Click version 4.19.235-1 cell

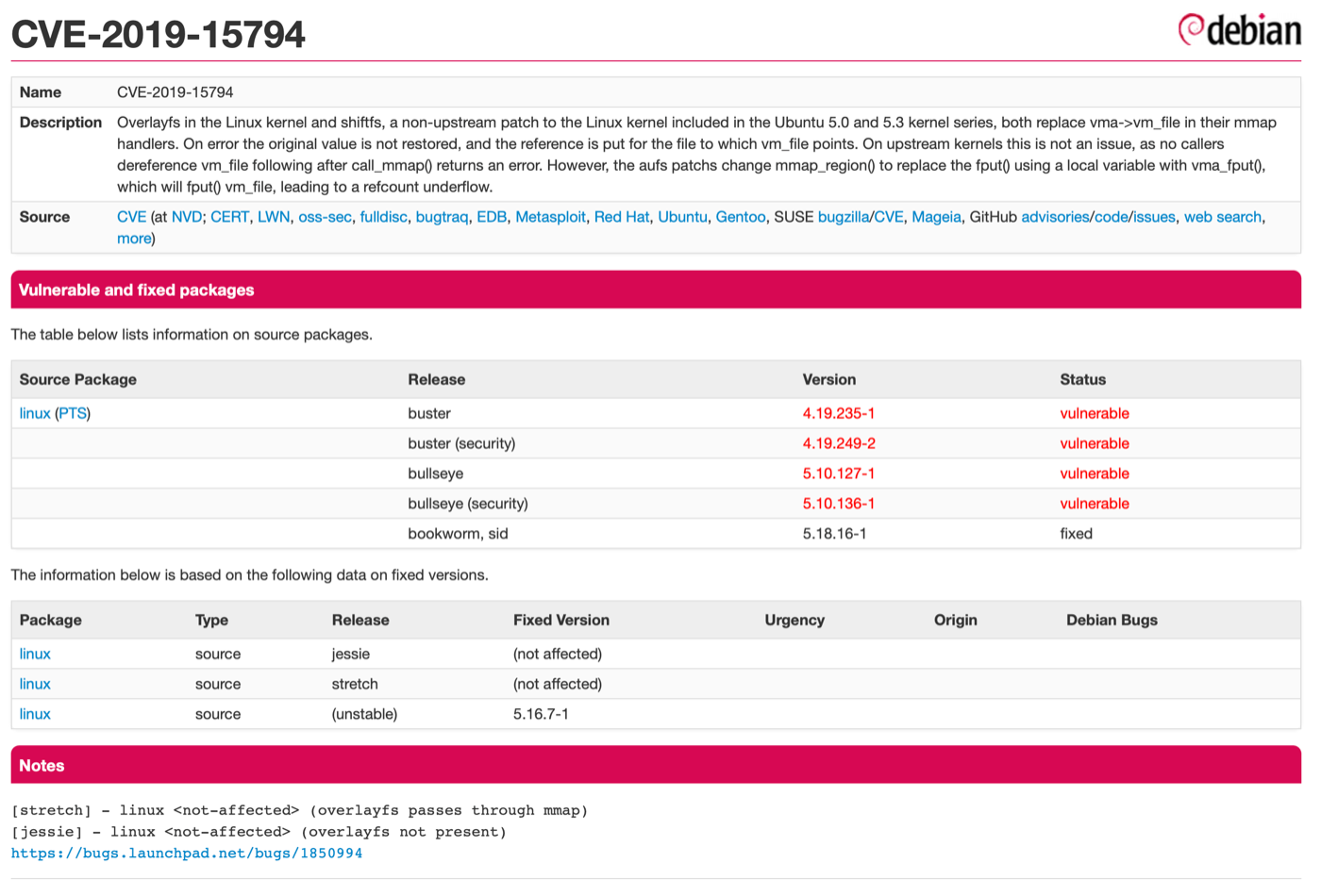tap(839, 413)
